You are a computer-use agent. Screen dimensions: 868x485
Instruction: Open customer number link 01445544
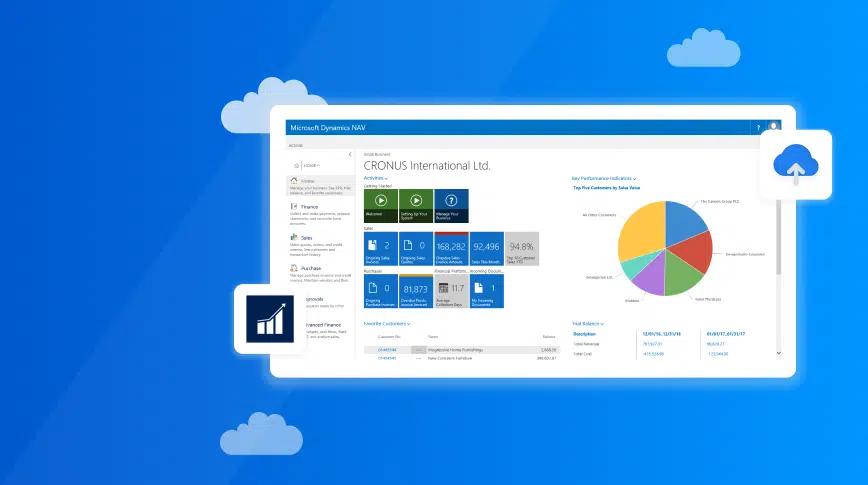click(387, 350)
